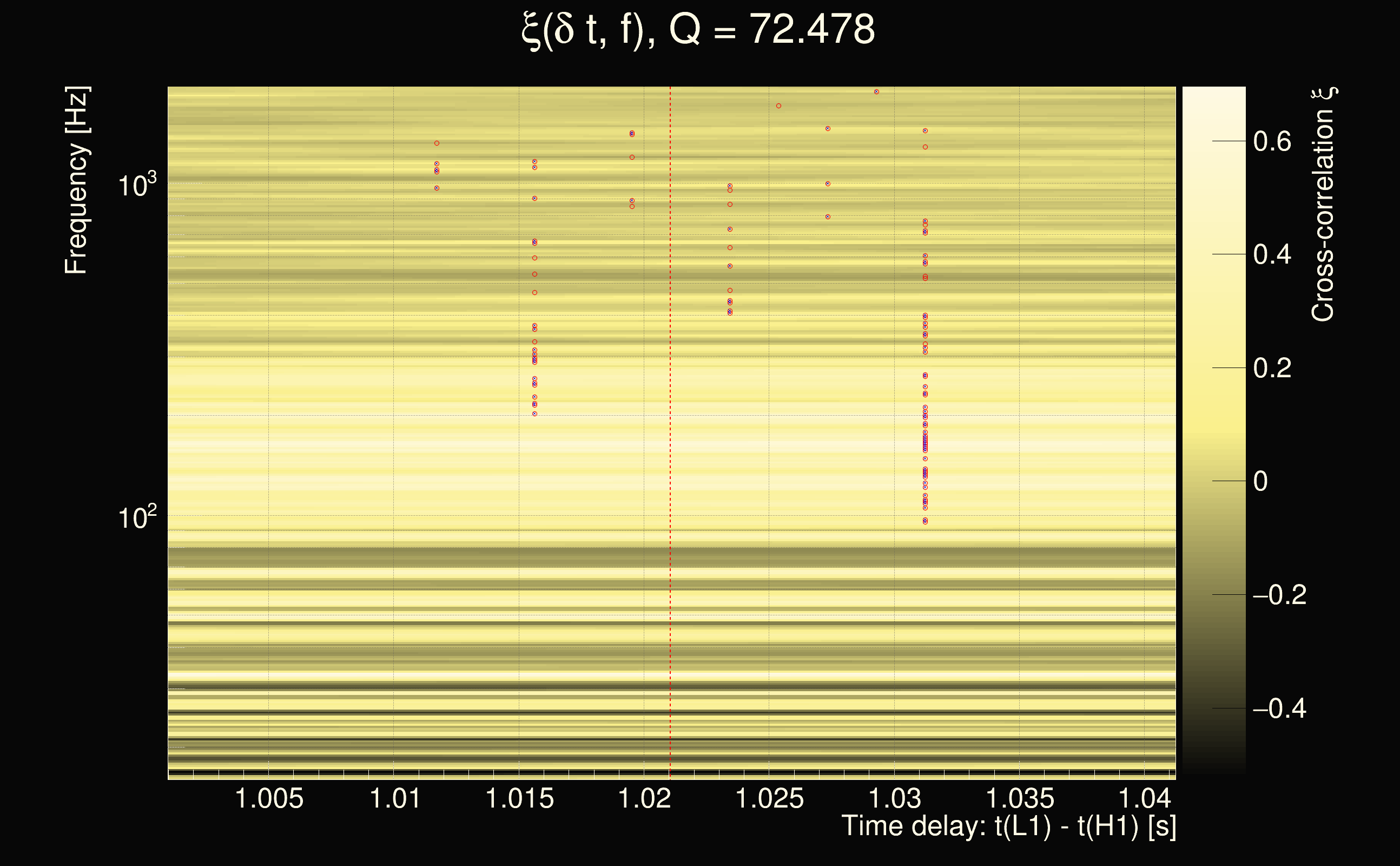Click the lowest marker in the 1.031 s column
The image size is (1400, 866).
pos(925,521)
